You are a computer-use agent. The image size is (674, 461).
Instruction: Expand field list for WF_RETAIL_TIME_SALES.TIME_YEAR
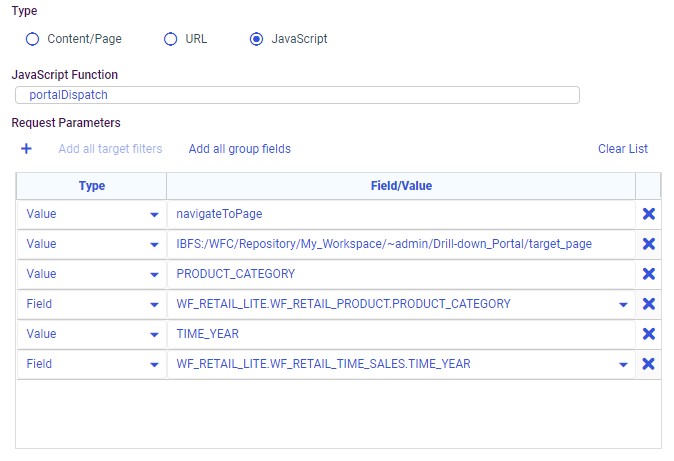coord(623,365)
